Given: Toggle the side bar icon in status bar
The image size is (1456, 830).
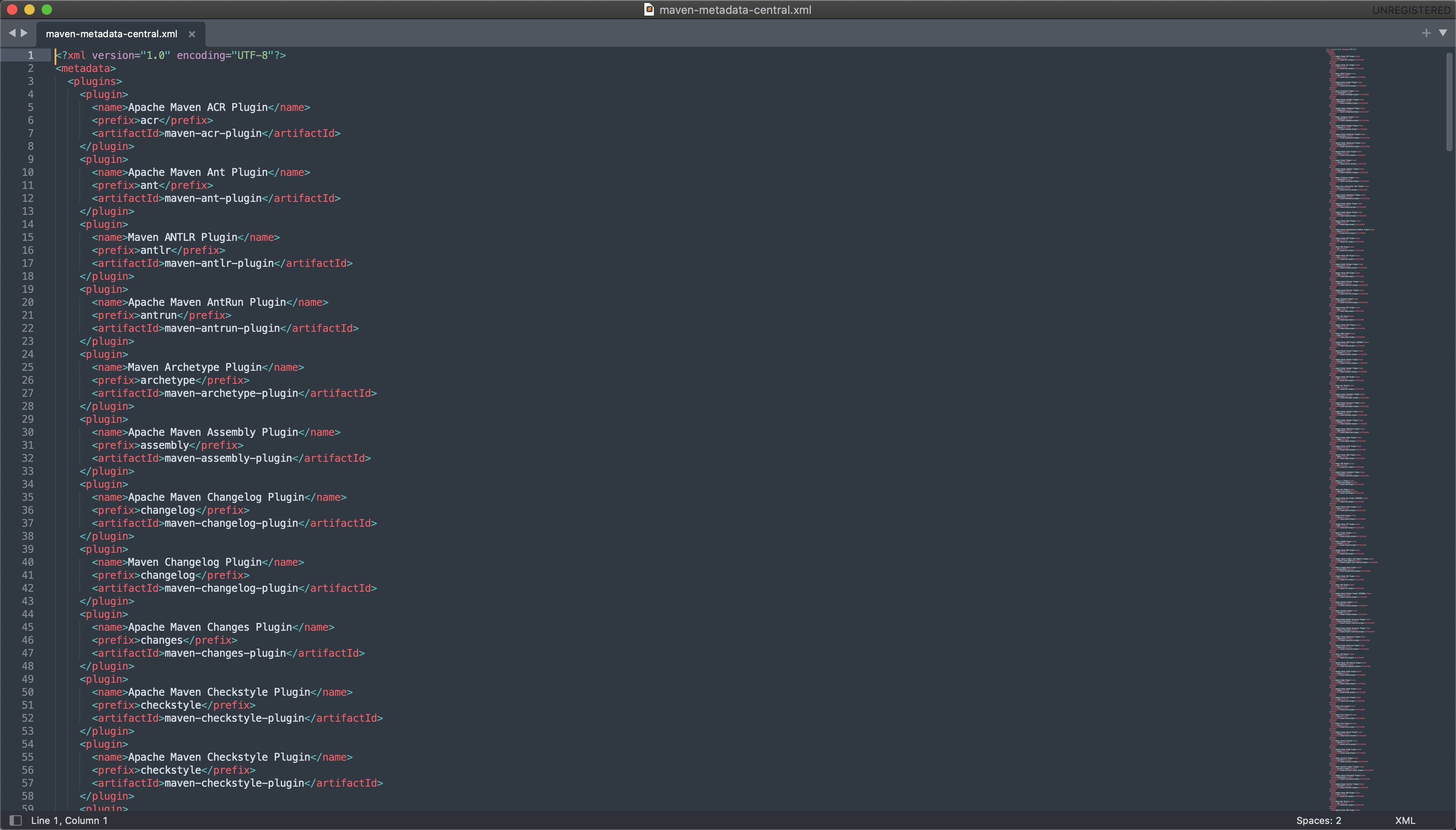Looking at the screenshot, I should coord(16,820).
